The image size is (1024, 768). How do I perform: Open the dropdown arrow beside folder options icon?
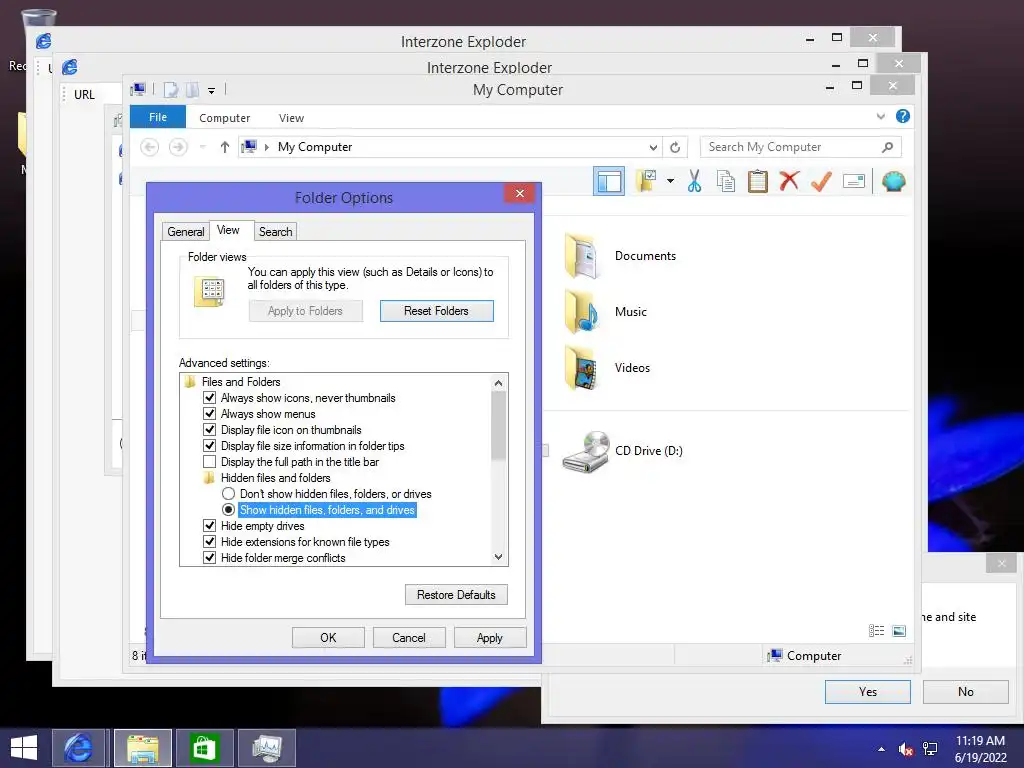pyautogui.click(x=670, y=181)
